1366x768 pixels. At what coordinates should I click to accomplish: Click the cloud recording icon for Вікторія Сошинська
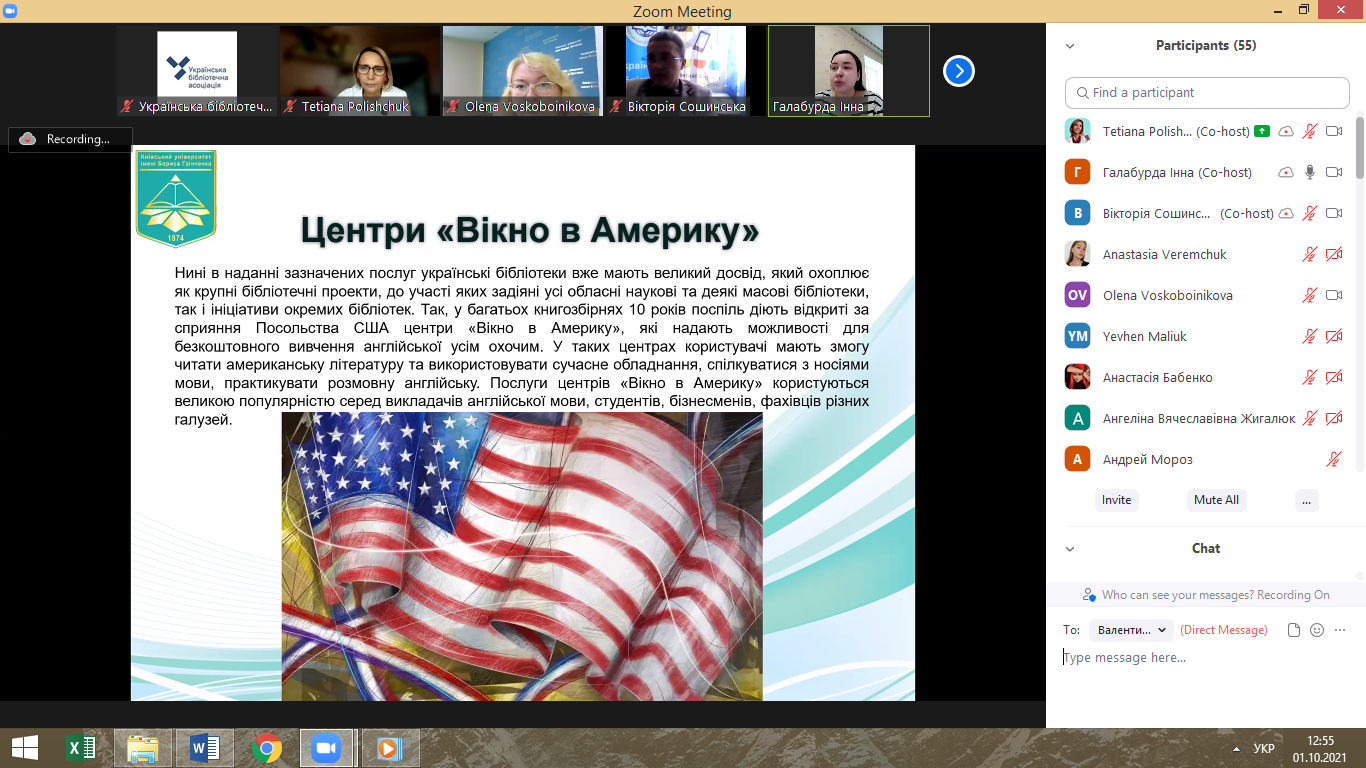pyautogui.click(x=1286, y=214)
